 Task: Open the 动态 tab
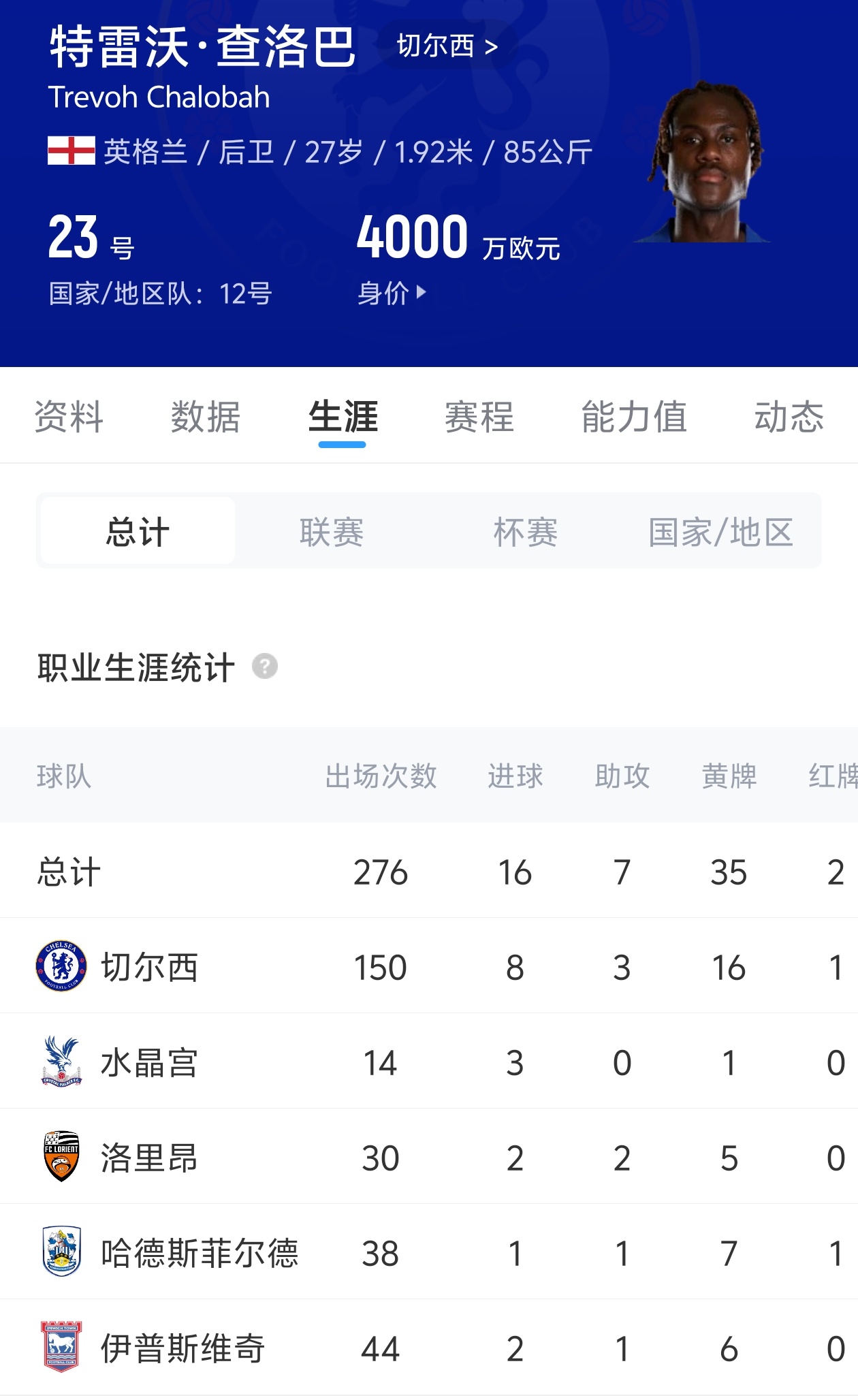[x=789, y=417]
